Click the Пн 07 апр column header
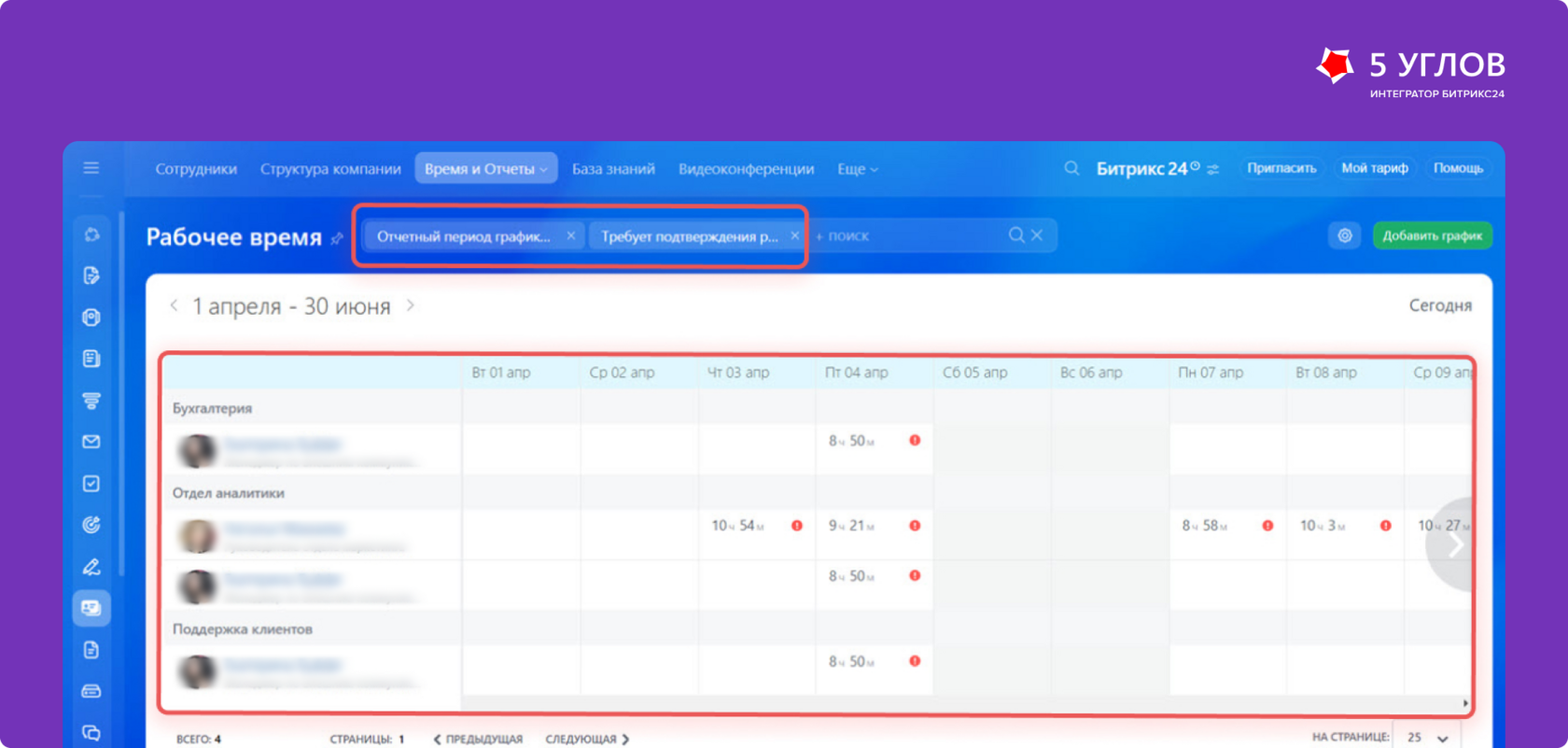Image resolution: width=1568 pixels, height=748 pixels. coord(1211,373)
